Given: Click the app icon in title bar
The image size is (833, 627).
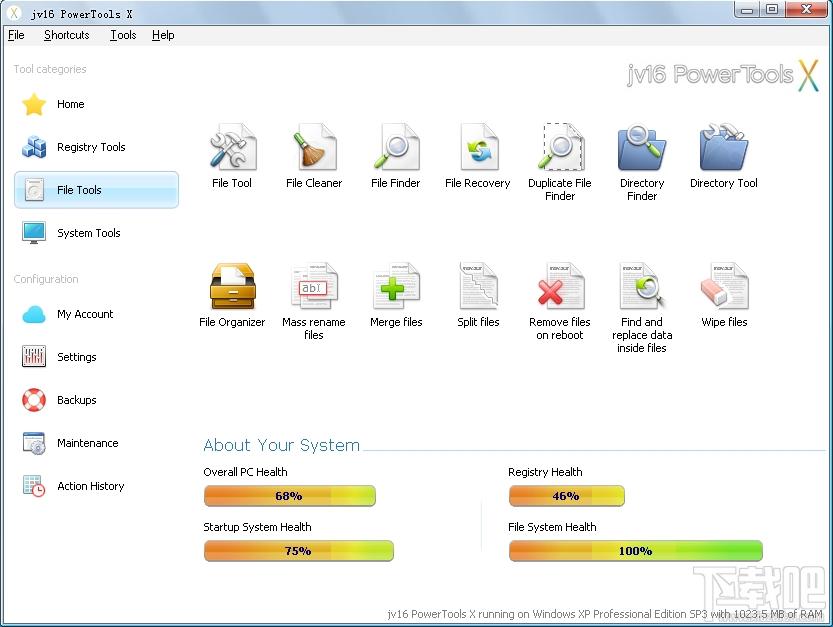Looking at the screenshot, I should point(14,13).
